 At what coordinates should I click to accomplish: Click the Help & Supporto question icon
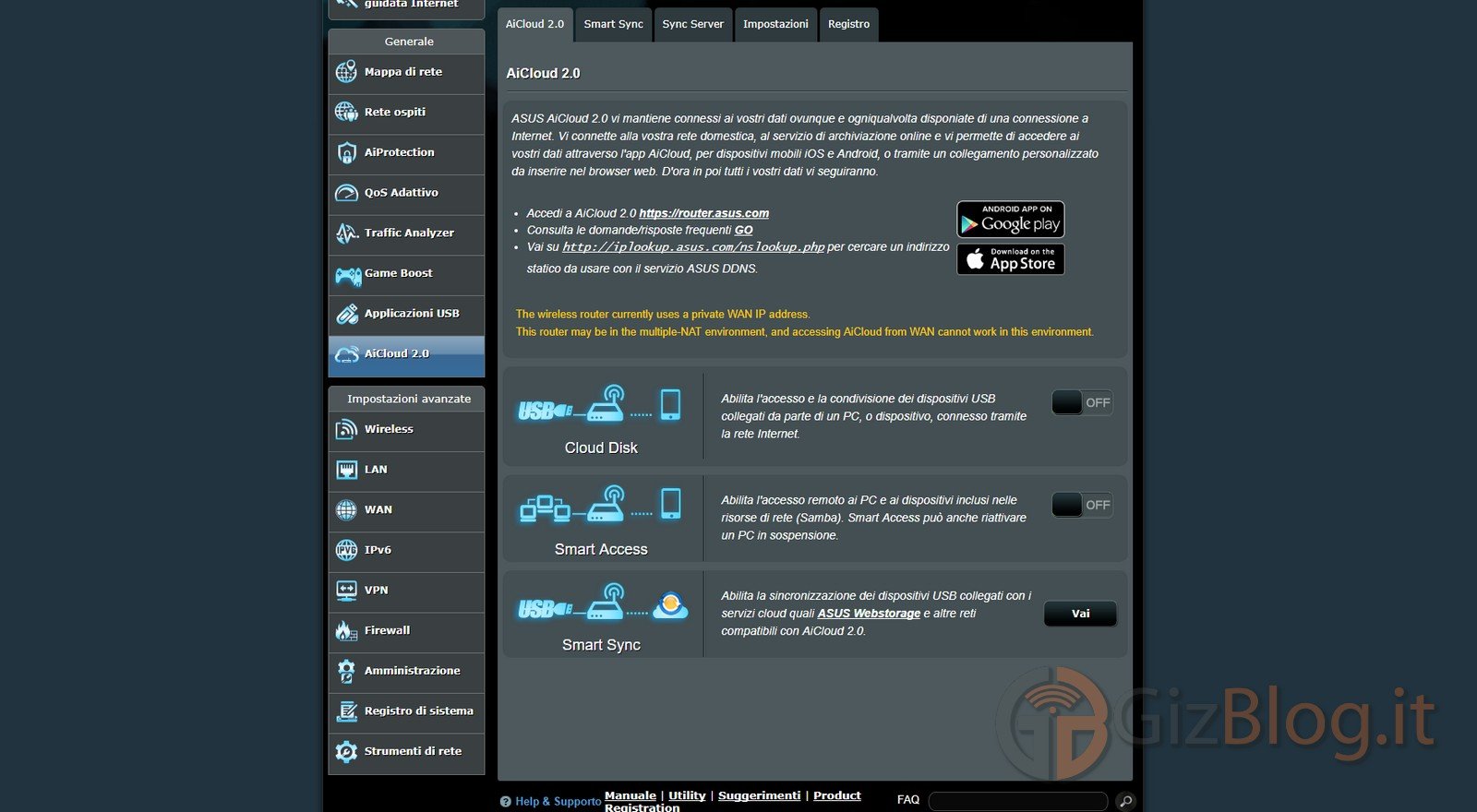click(x=505, y=802)
